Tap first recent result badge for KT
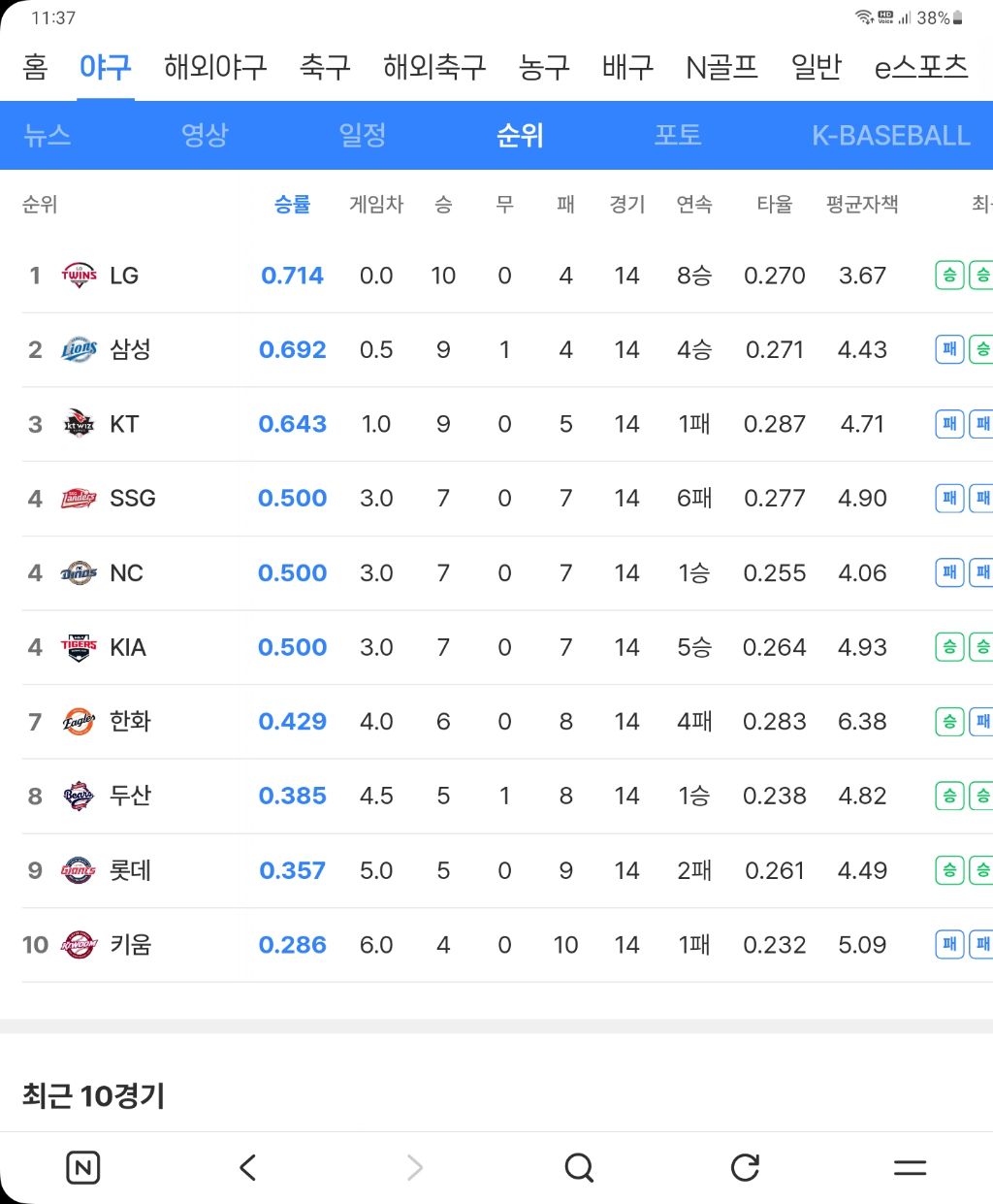The height and width of the screenshot is (1204, 993). click(949, 424)
